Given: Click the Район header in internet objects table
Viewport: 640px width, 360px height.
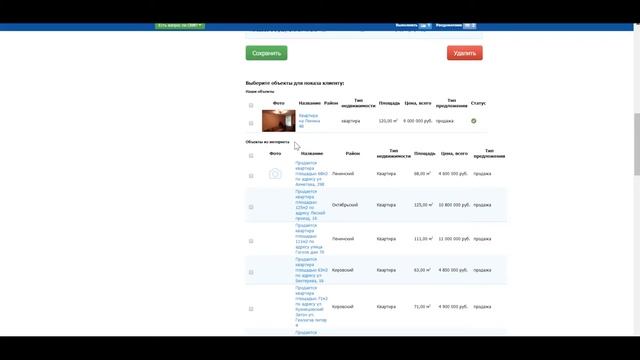Looking at the screenshot, I should 353,153.
